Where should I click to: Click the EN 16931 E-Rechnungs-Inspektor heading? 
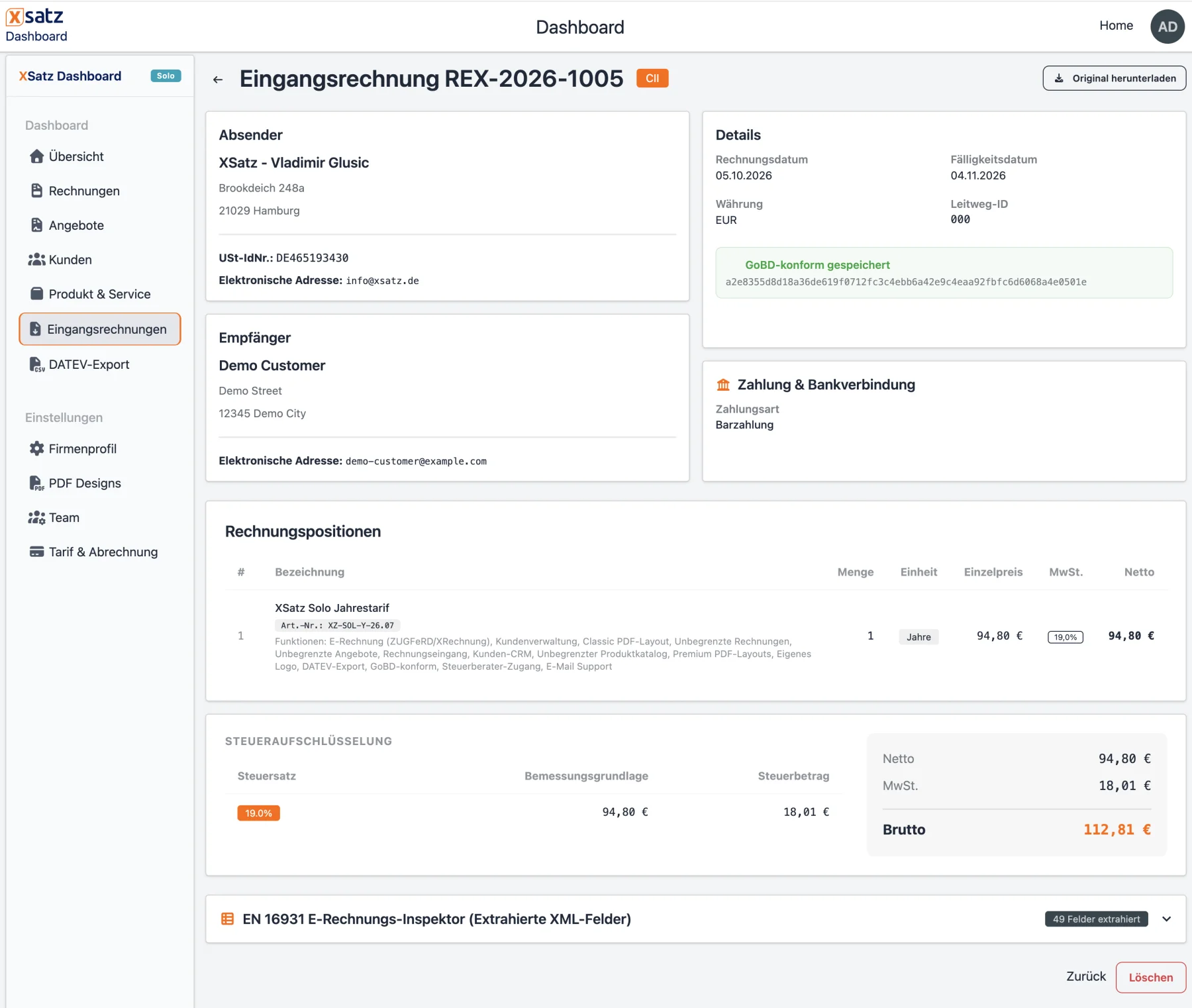[437, 919]
